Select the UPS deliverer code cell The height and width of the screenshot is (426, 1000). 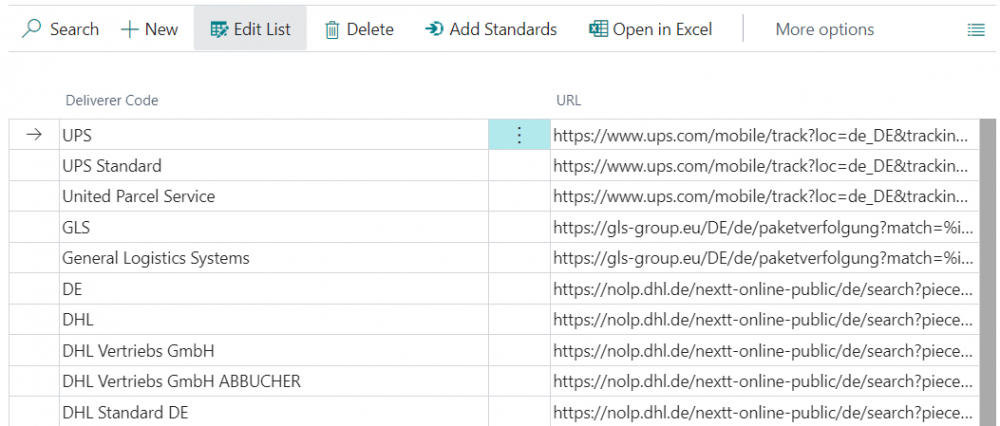[274, 135]
